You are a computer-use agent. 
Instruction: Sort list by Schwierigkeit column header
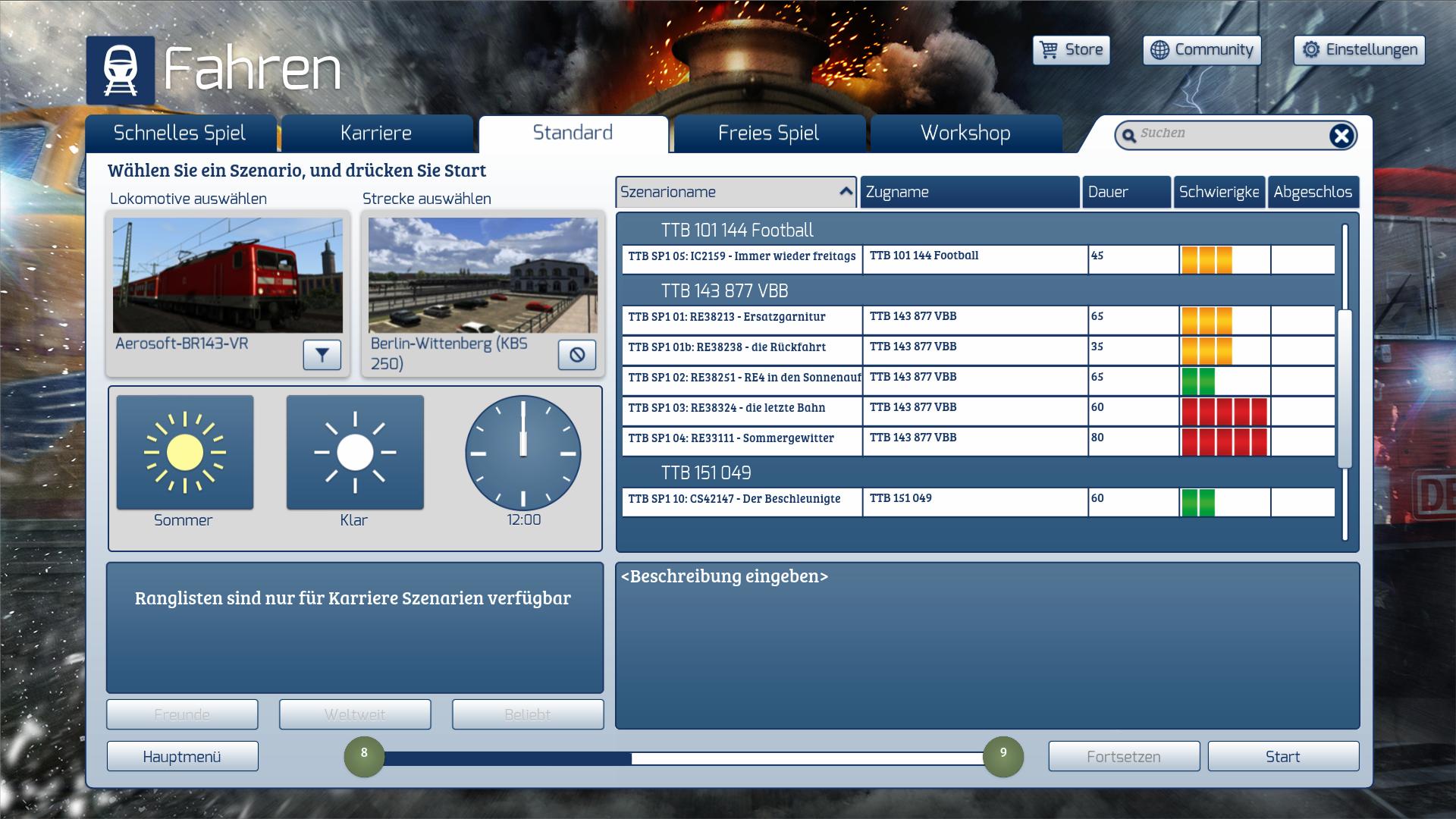tap(1219, 192)
